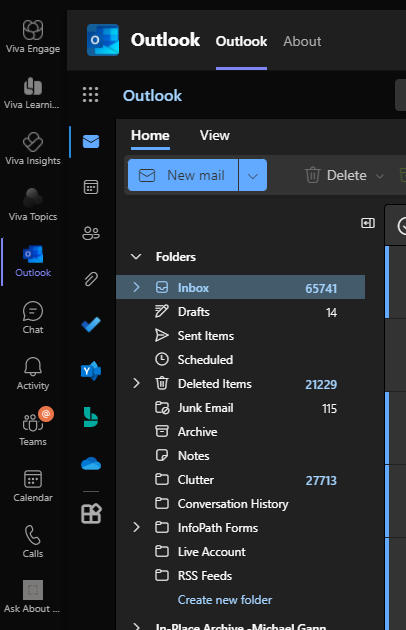Image resolution: width=406 pixels, height=630 pixels.
Task: Expand In-Place Archive section
Action: [136, 626]
